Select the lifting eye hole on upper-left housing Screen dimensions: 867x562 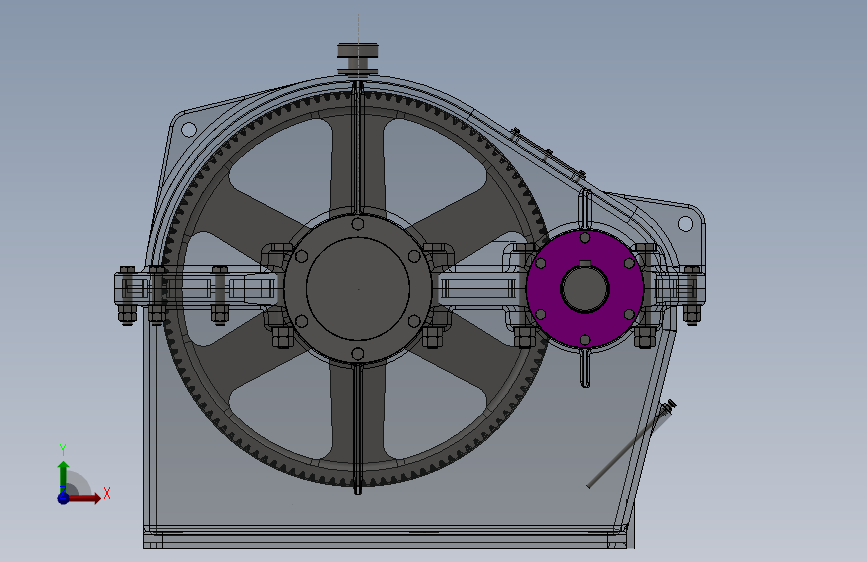(x=189, y=130)
